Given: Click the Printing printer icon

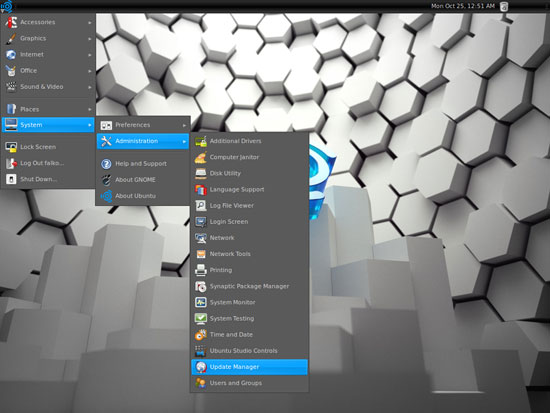Looking at the screenshot, I should tap(201, 270).
